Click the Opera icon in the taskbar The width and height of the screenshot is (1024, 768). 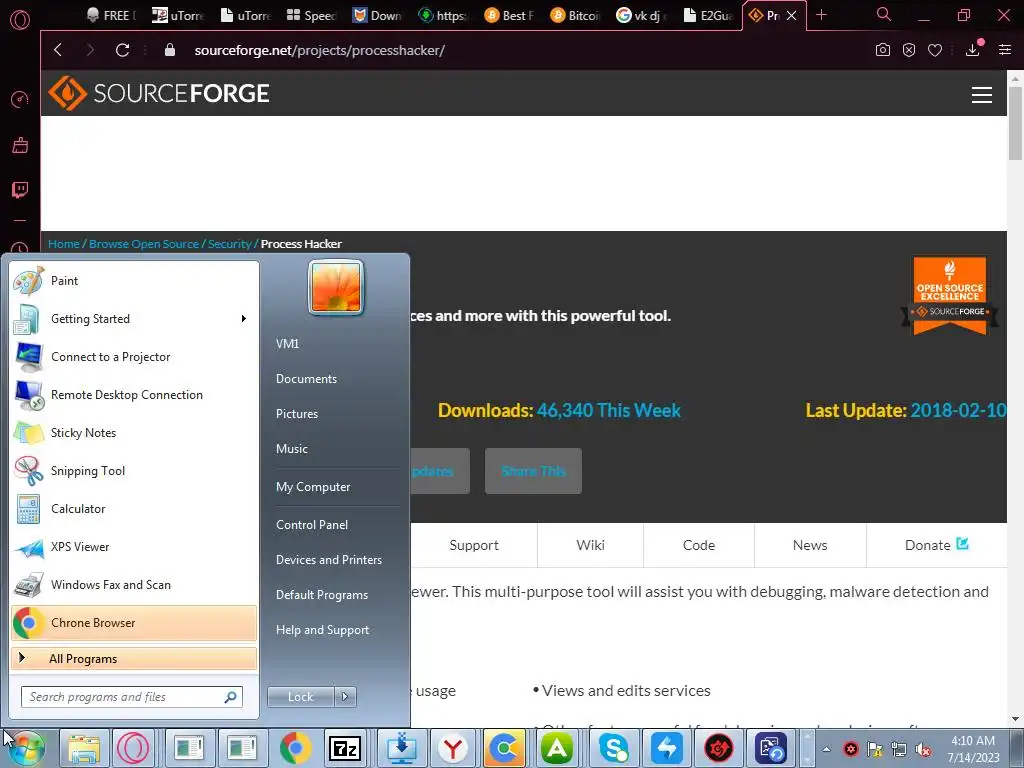point(133,748)
